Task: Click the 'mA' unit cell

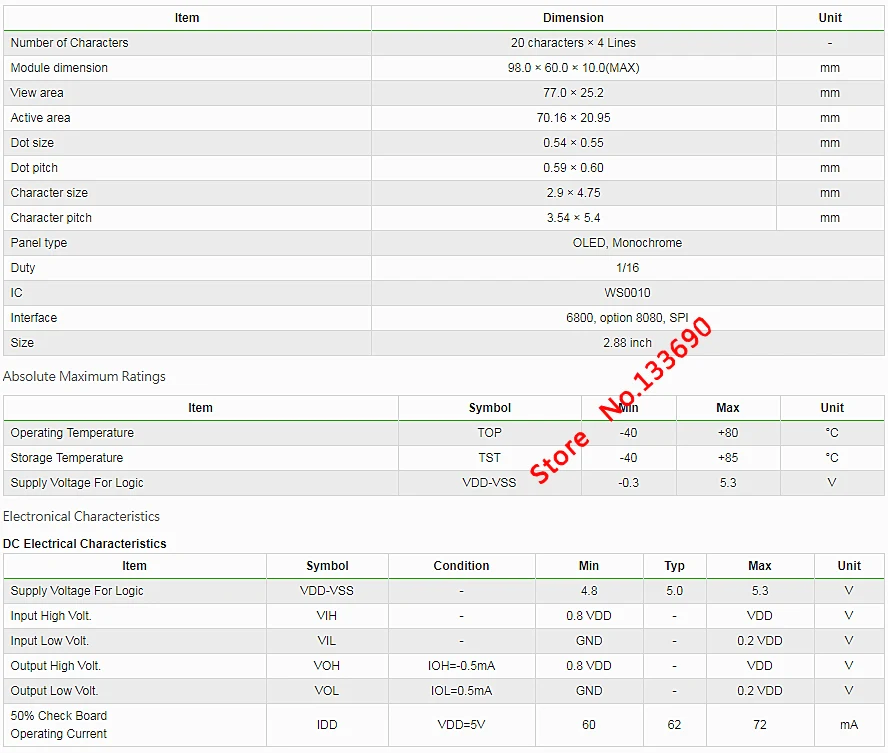Action: [x=848, y=725]
